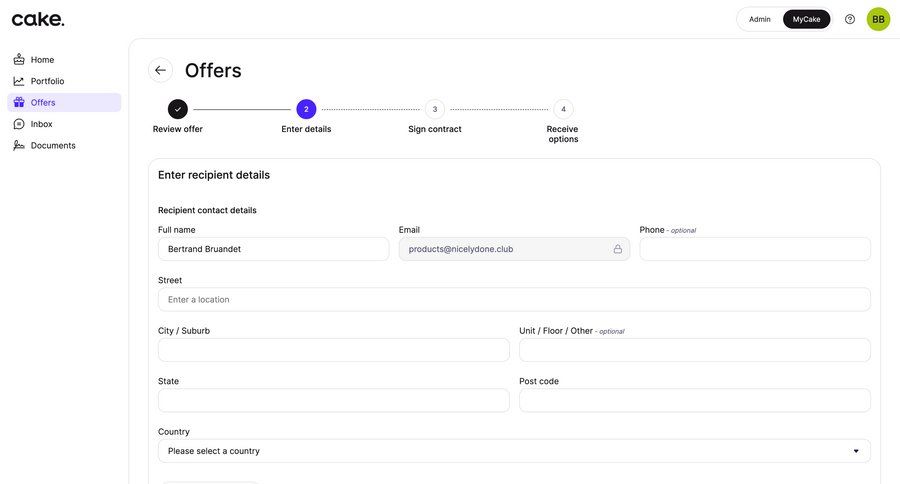Open Inbox in sidebar
The image size is (900, 484).
(64, 124)
